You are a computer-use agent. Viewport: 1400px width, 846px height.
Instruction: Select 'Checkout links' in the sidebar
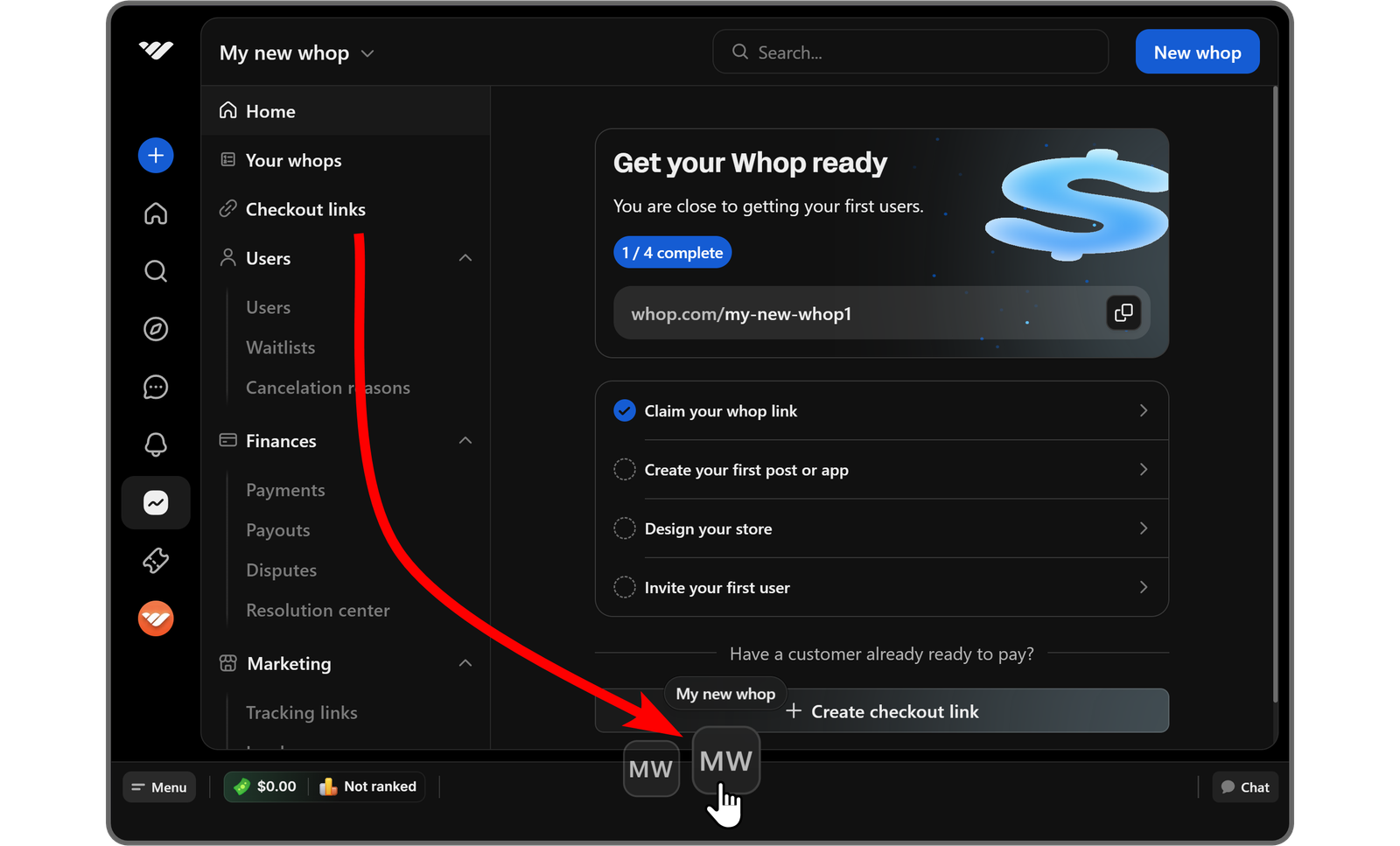click(304, 209)
